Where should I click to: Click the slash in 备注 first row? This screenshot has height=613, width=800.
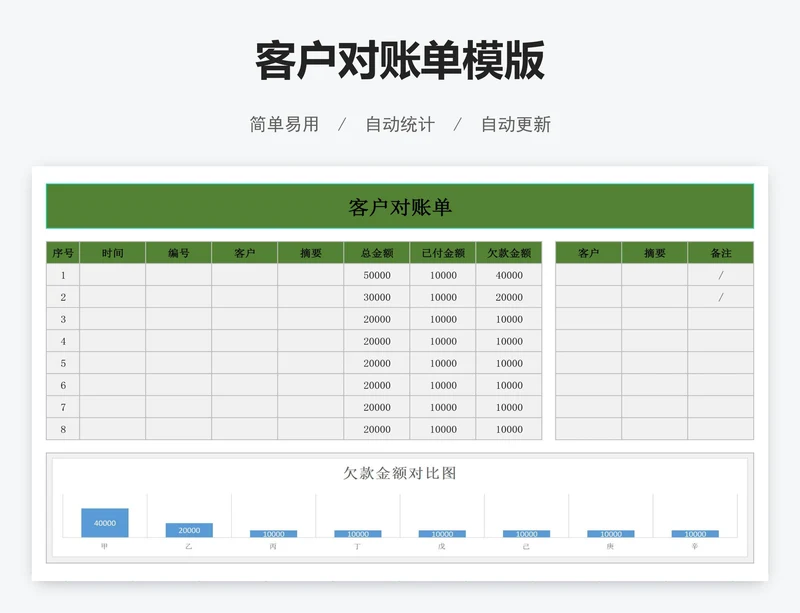coord(720,275)
